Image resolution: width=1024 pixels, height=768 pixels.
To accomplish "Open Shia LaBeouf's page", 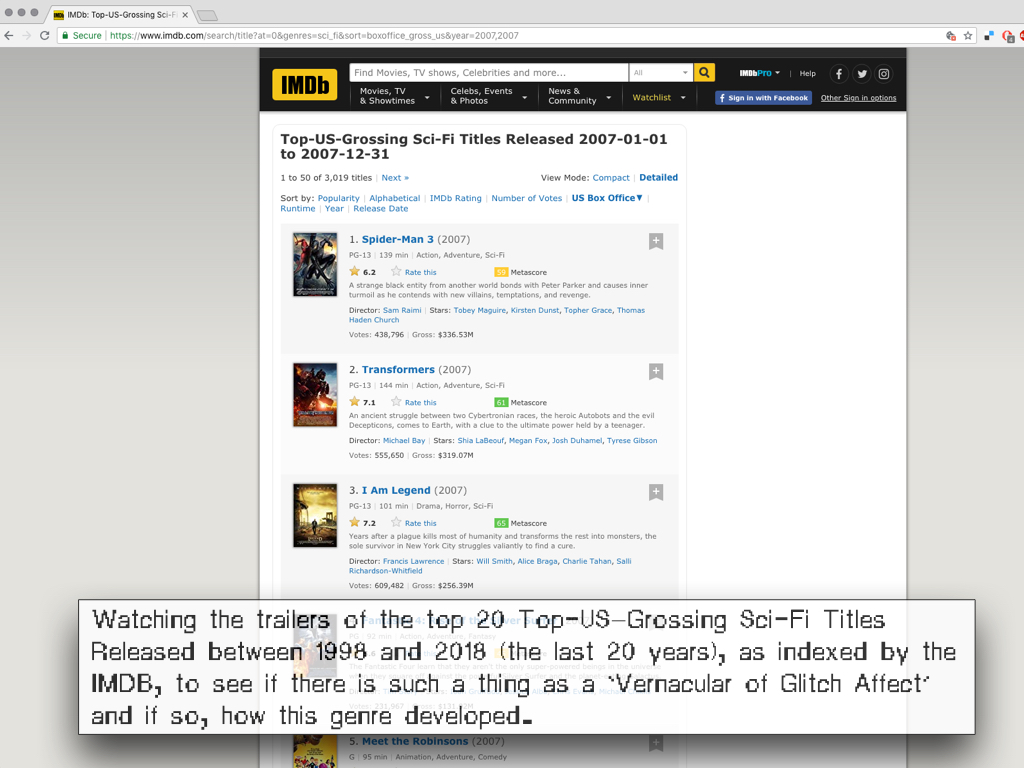I will pos(481,440).
